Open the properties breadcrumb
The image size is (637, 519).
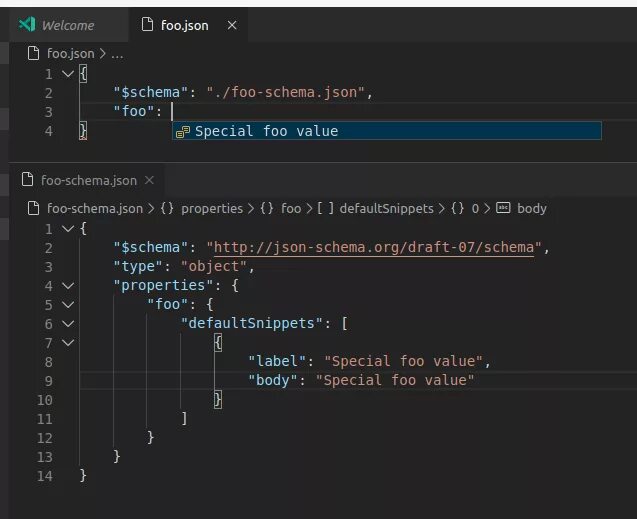pos(212,208)
